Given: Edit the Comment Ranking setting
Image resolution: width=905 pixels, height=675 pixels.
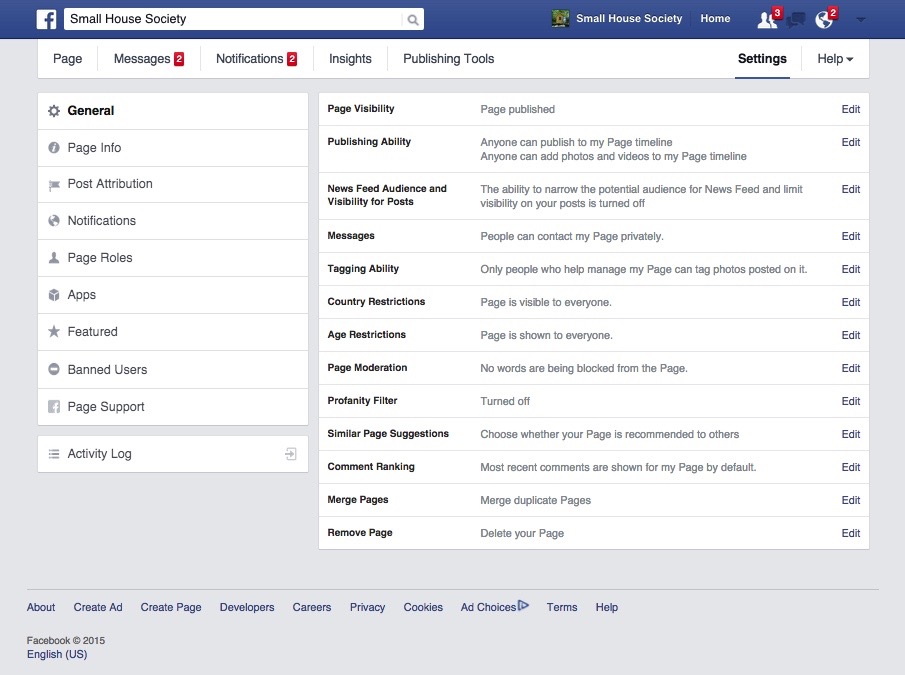Looking at the screenshot, I should 850,467.
